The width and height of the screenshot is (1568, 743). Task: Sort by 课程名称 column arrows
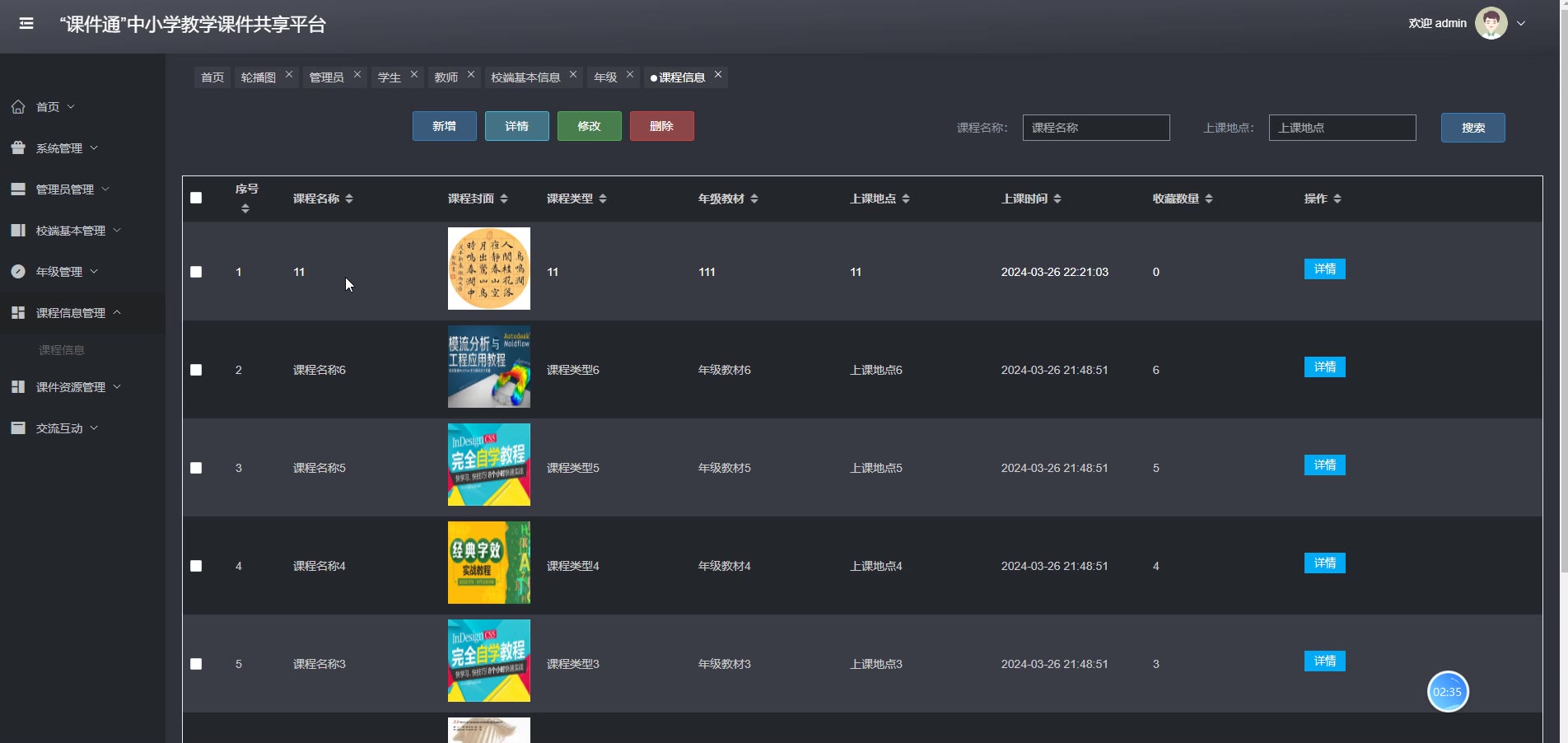(x=349, y=199)
